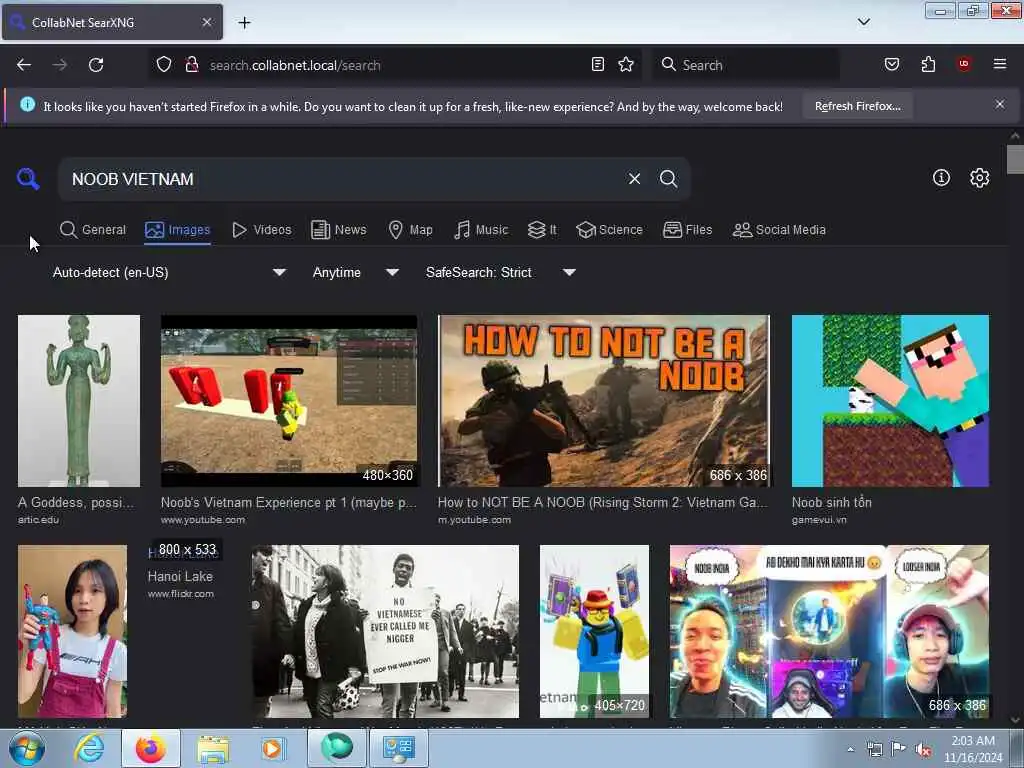
Task: Click the Firefox back arrow
Action: click(24, 65)
